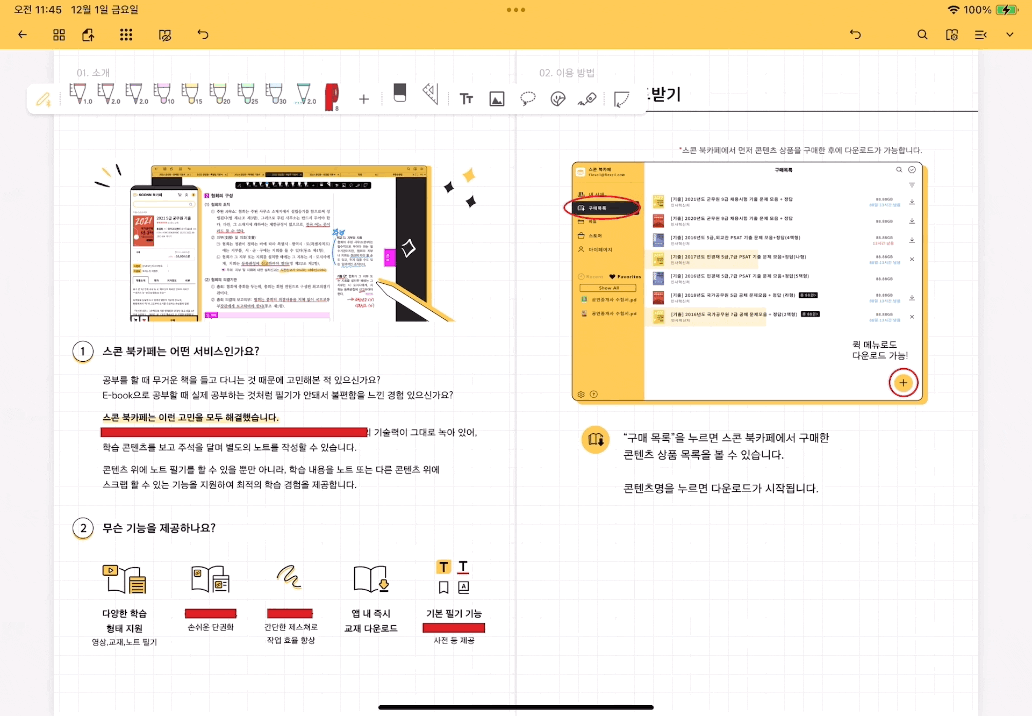Select the laser pointer tool
Image resolution: width=1032 pixels, height=716 pixels.
coord(587,99)
